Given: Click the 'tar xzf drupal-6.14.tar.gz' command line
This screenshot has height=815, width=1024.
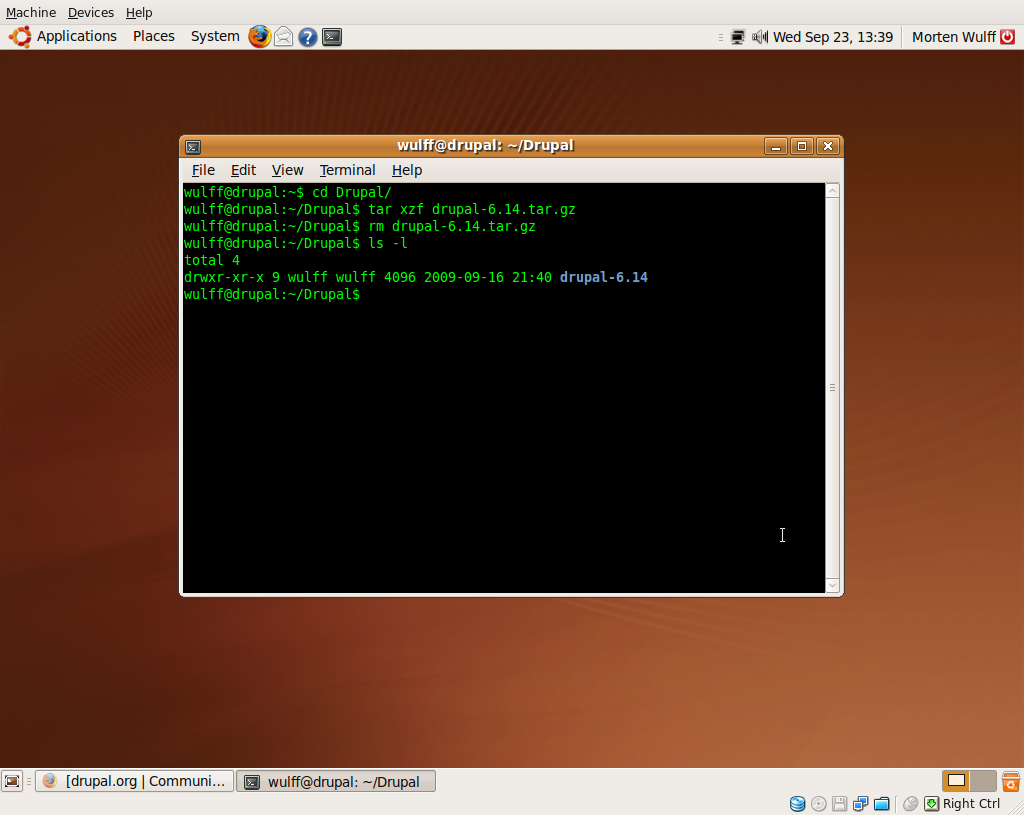Looking at the screenshot, I should pos(472,210).
